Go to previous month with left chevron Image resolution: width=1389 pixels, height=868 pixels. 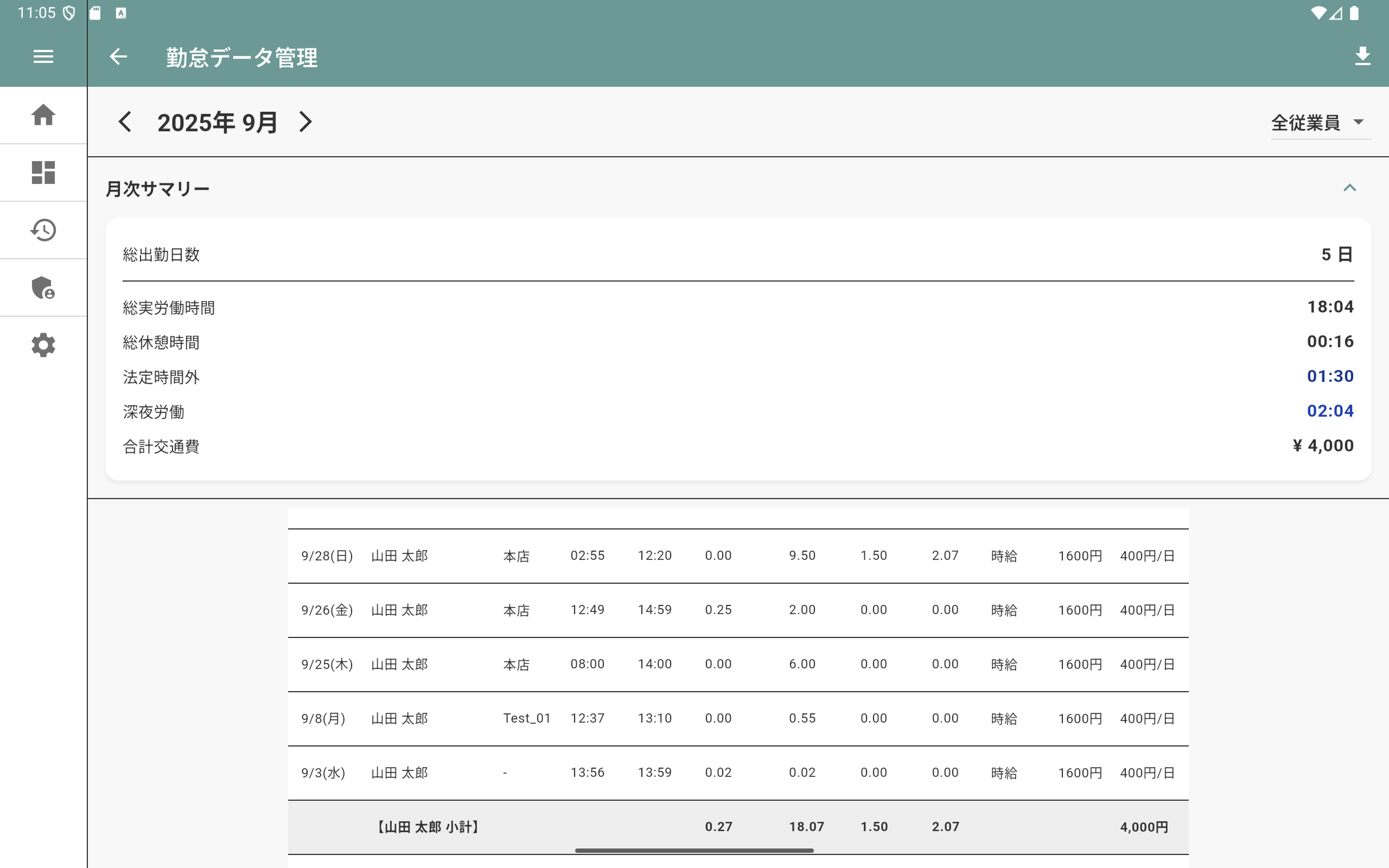coord(126,121)
